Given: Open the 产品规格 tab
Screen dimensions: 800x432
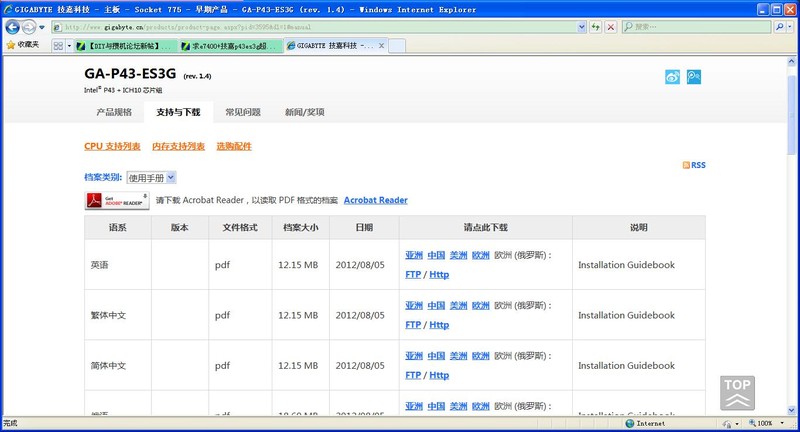Looking at the screenshot, I should (114, 112).
